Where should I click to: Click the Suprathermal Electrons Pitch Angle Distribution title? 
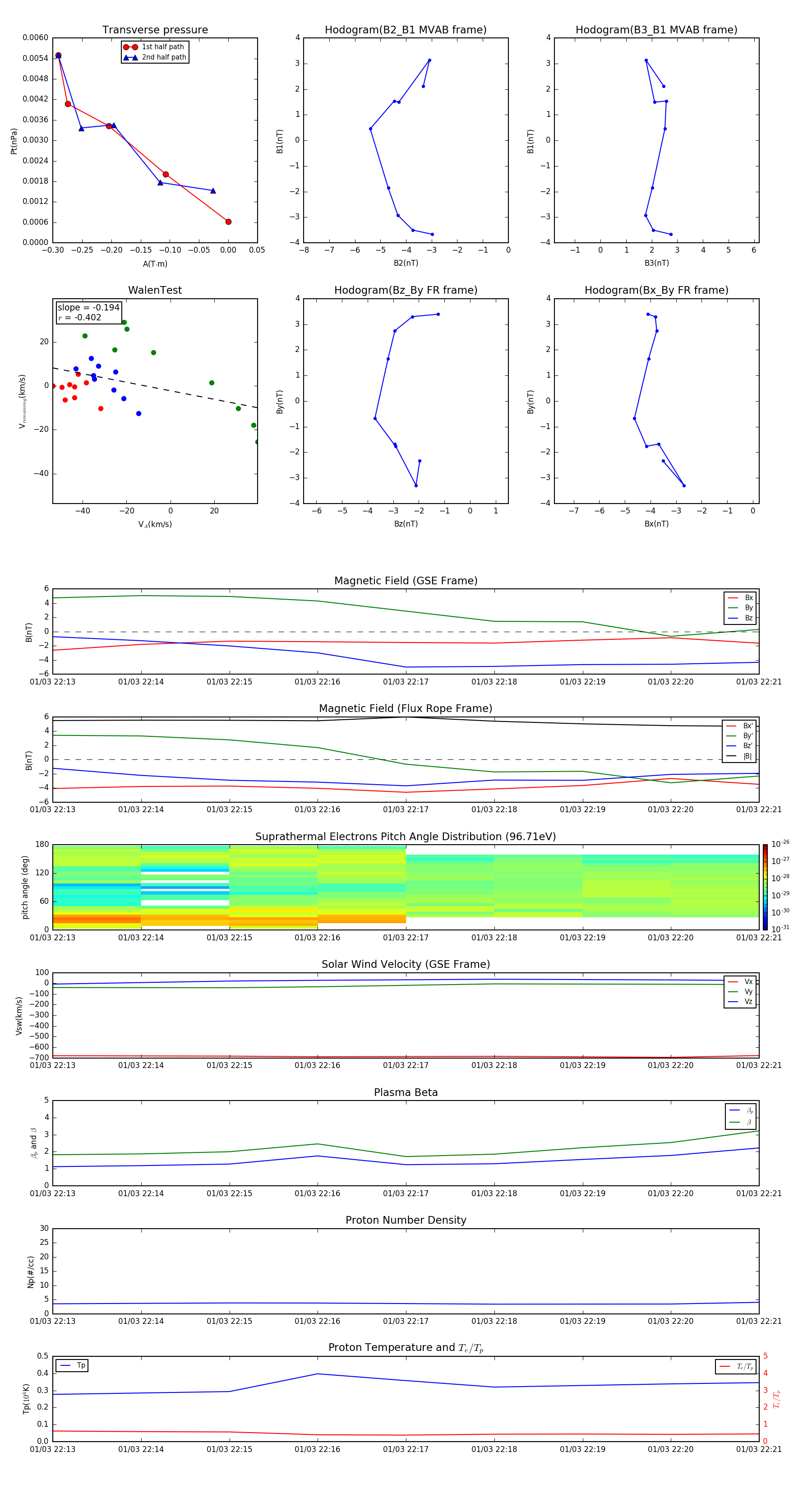pyautogui.click(x=406, y=837)
